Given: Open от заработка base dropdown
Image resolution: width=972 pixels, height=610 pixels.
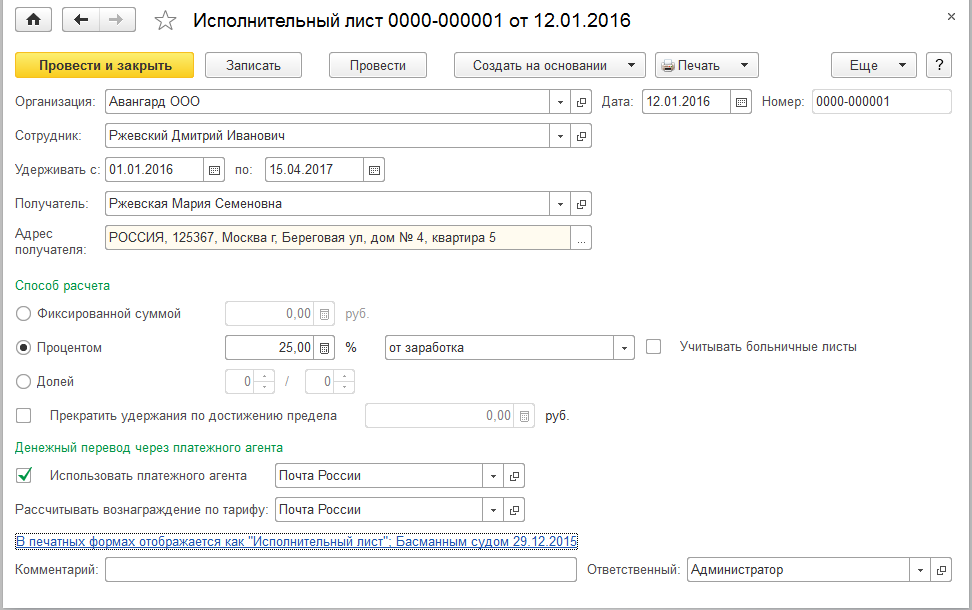Looking at the screenshot, I should pos(624,348).
